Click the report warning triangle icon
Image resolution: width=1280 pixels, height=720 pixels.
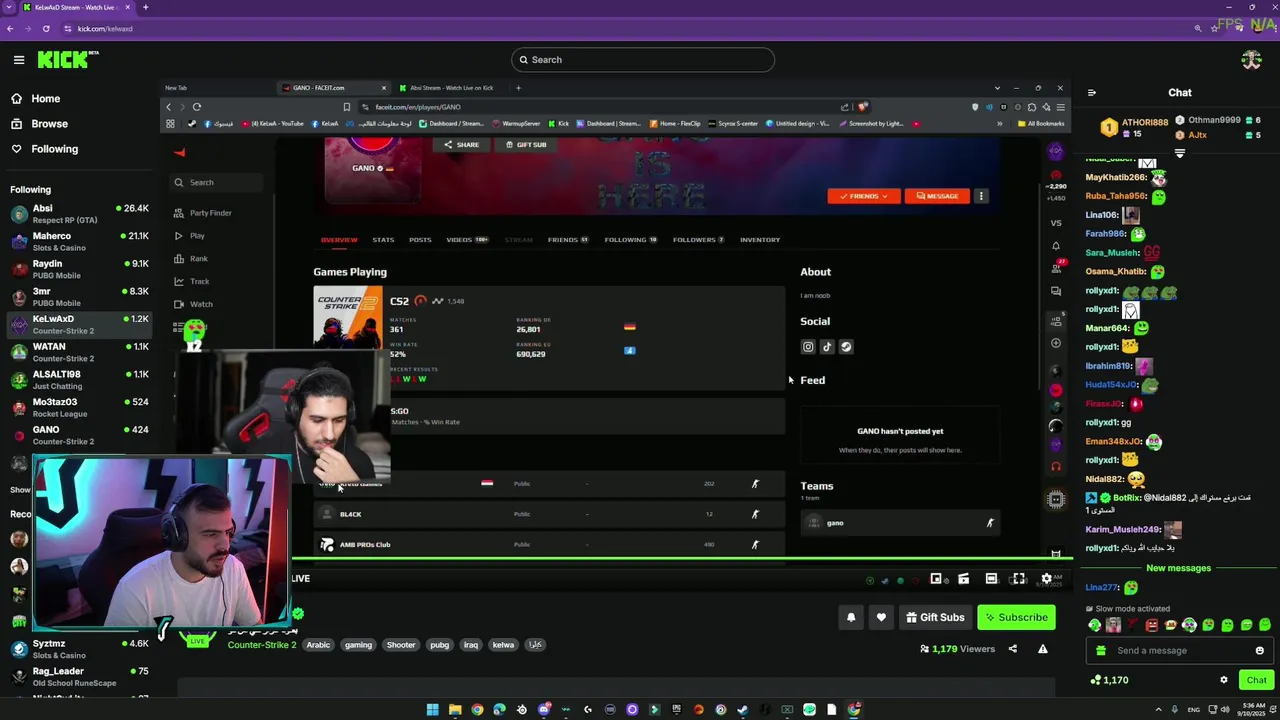1042,649
